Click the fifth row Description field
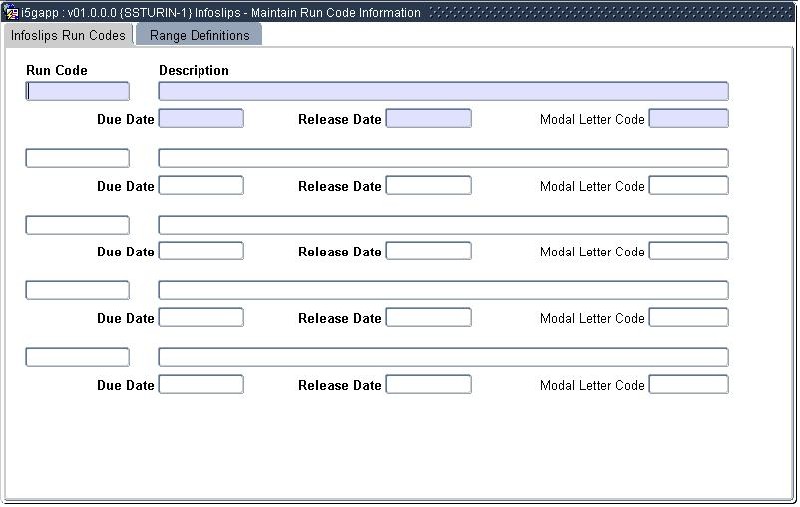This screenshot has width=800, height=507. (x=443, y=357)
